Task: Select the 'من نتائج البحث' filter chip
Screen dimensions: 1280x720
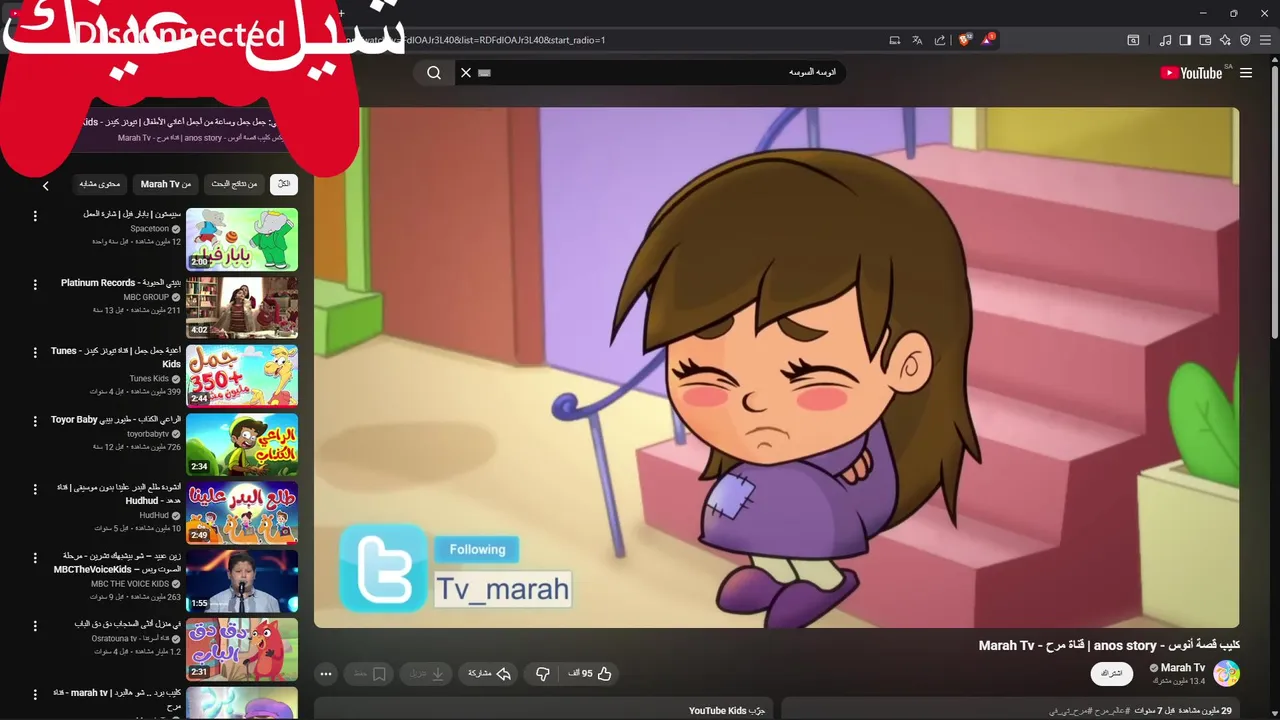Action: 236,184
